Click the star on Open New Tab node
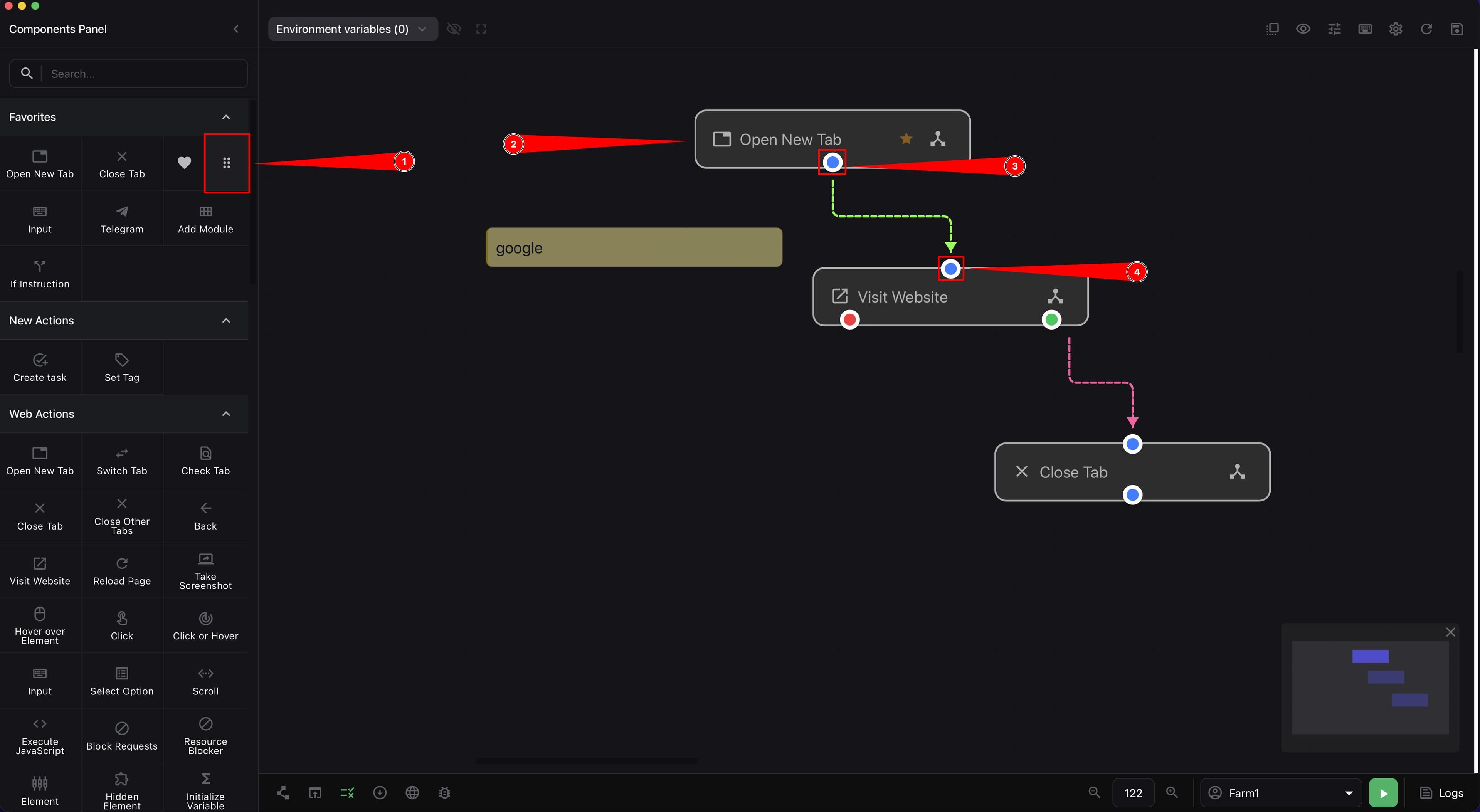This screenshot has width=1480, height=812. (x=906, y=138)
